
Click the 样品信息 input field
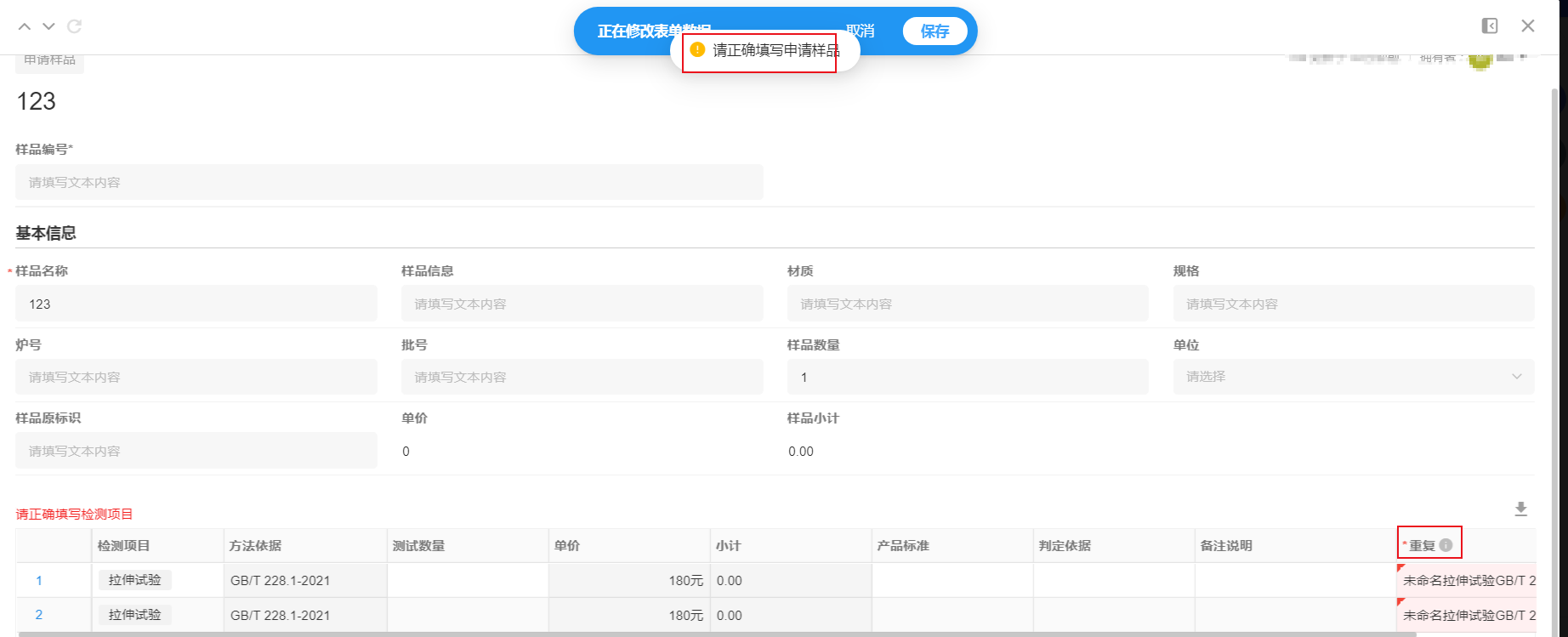pyautogui.click(x=582, y=304)
